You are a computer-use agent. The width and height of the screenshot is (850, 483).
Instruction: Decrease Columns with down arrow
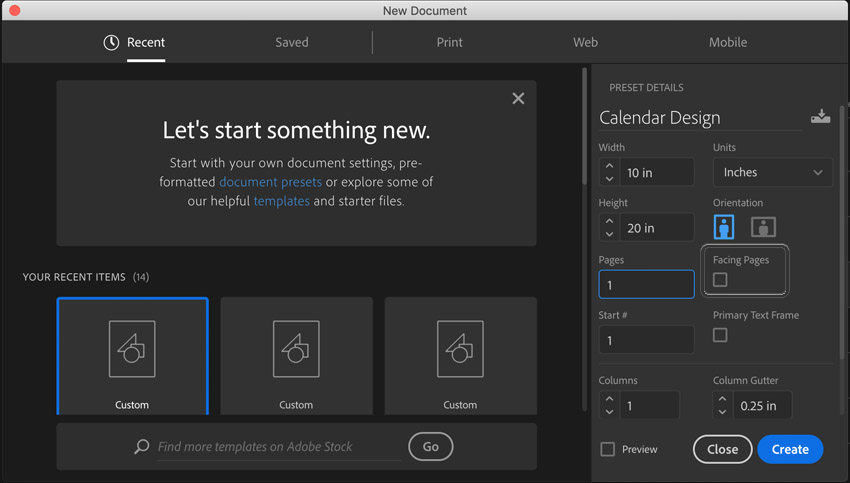click(609, 412)
